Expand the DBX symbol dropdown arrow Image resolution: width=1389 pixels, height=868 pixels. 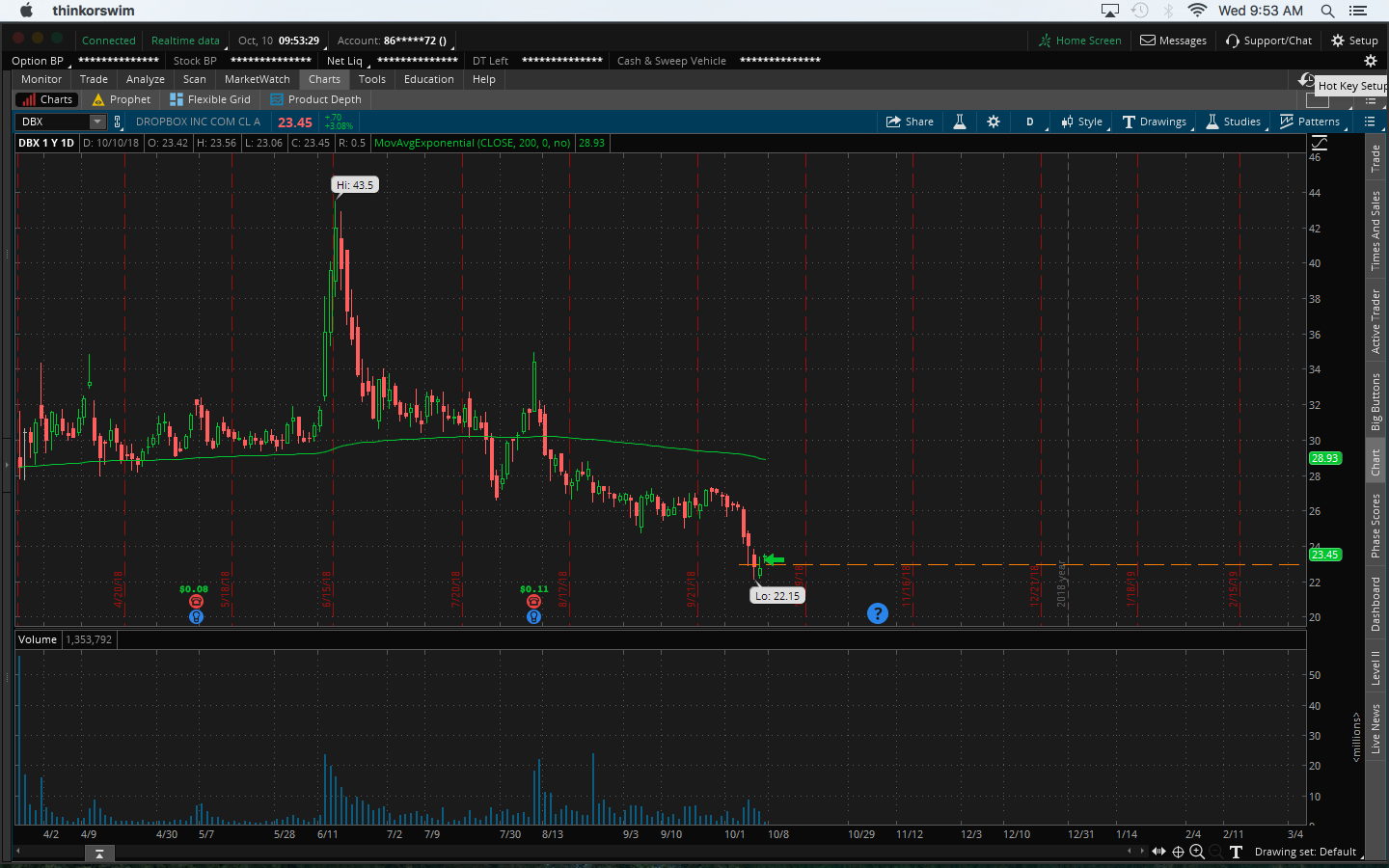click(97, 122)
